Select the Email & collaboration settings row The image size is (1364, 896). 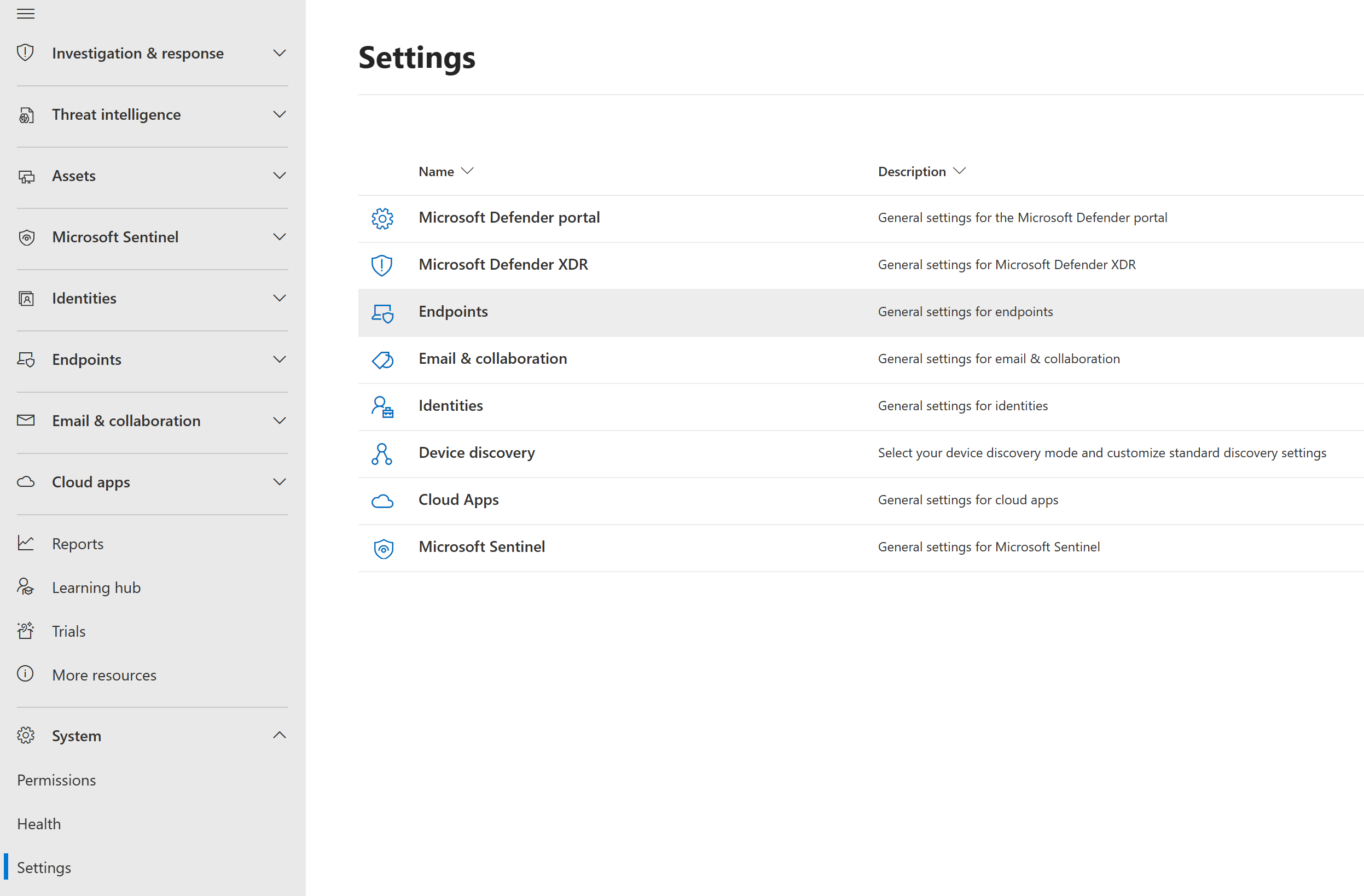pos(861,358)
